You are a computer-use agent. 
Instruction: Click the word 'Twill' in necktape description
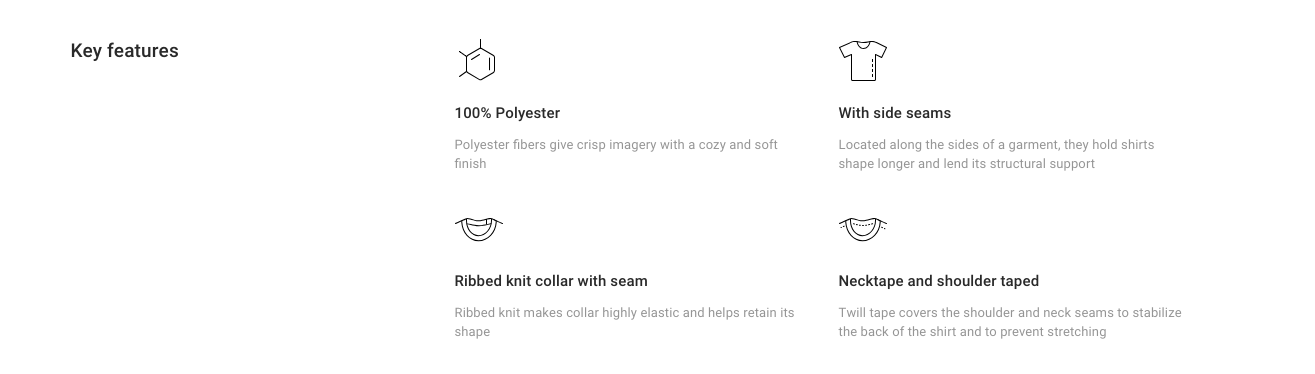852,313
